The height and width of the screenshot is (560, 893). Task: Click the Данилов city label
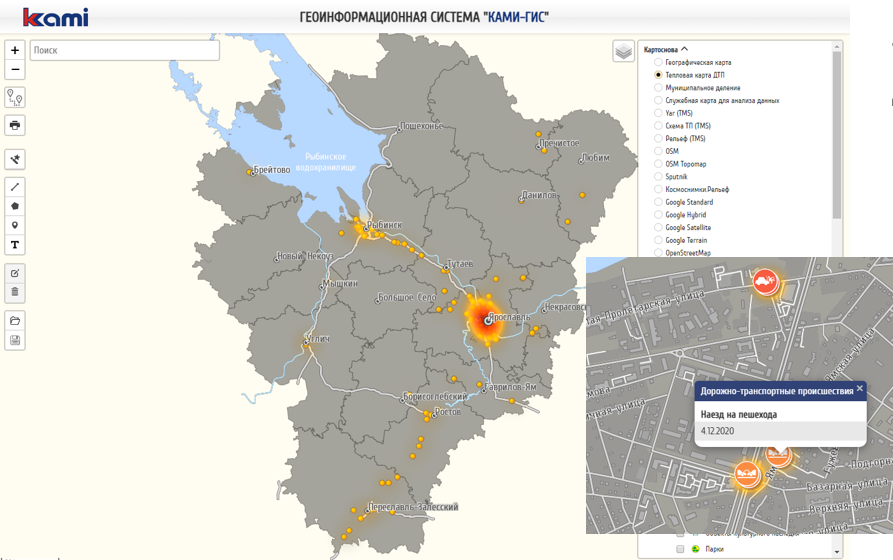[x=539, y=195]
